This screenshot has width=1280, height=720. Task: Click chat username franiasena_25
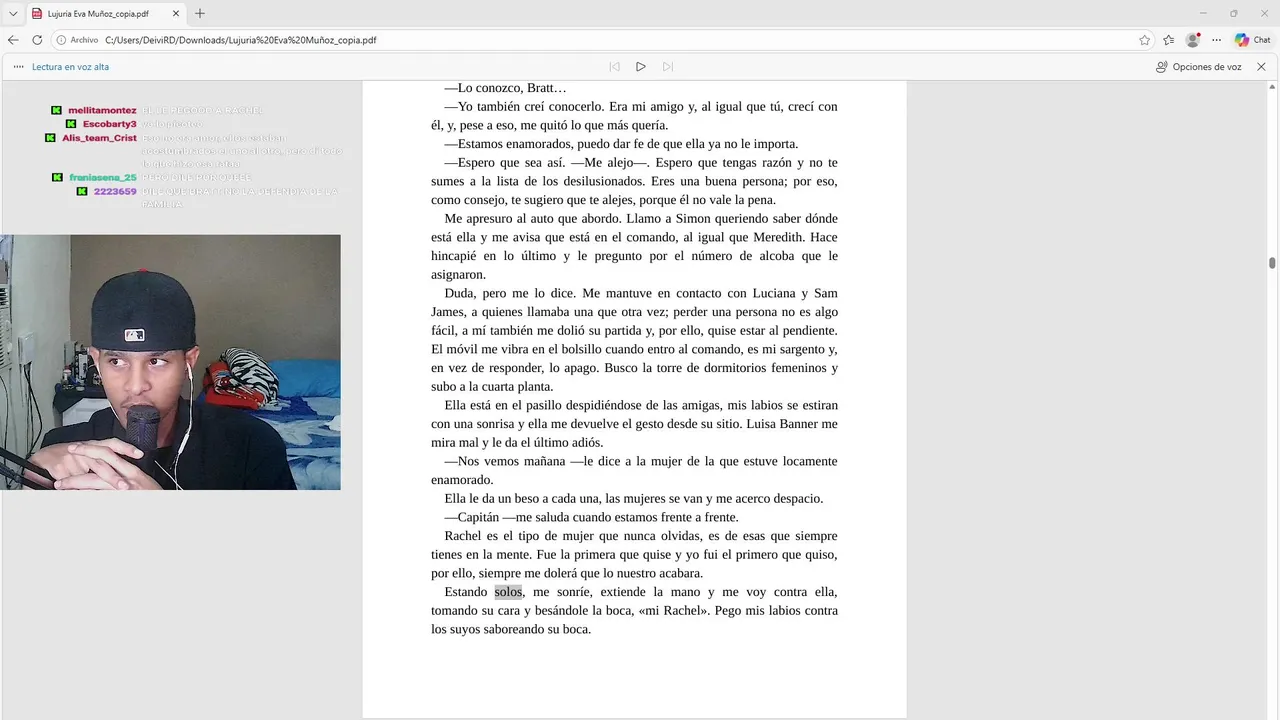click(x=103, y=177)
